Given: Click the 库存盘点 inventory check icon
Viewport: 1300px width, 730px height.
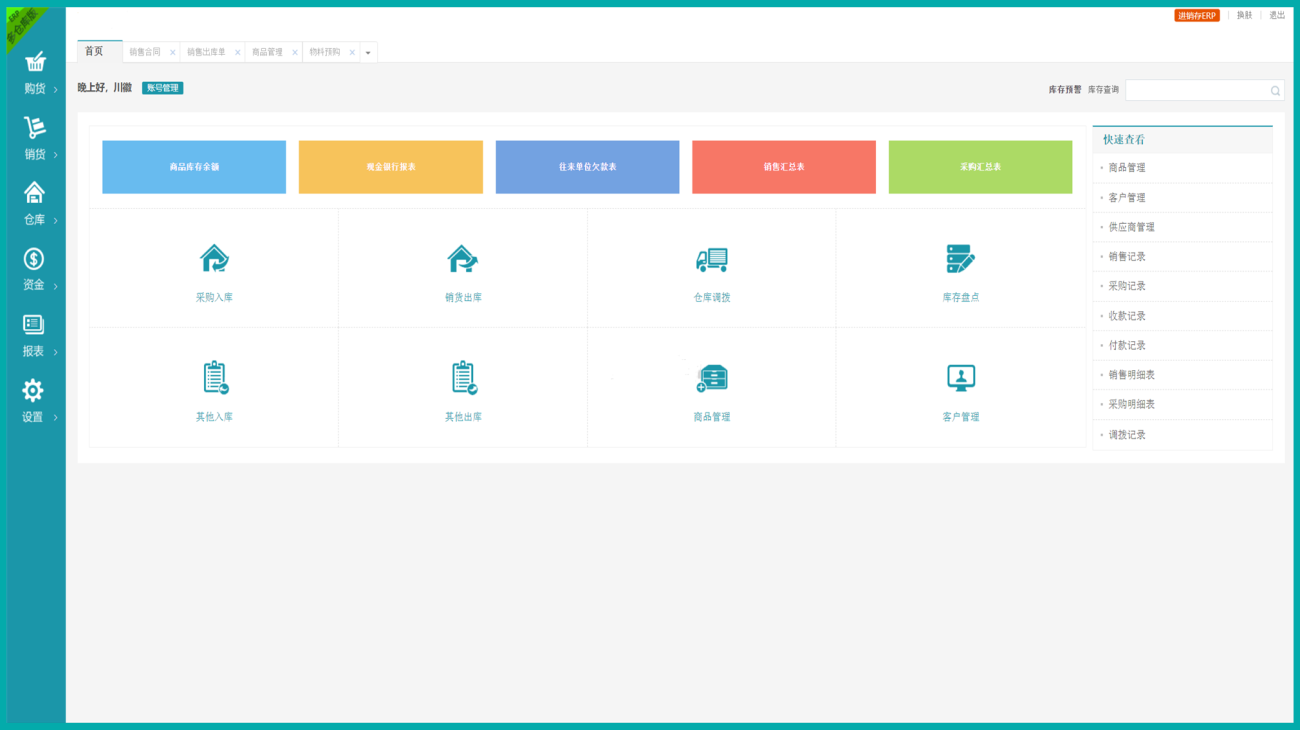Looking at the screenshot, I should [960, 259].
